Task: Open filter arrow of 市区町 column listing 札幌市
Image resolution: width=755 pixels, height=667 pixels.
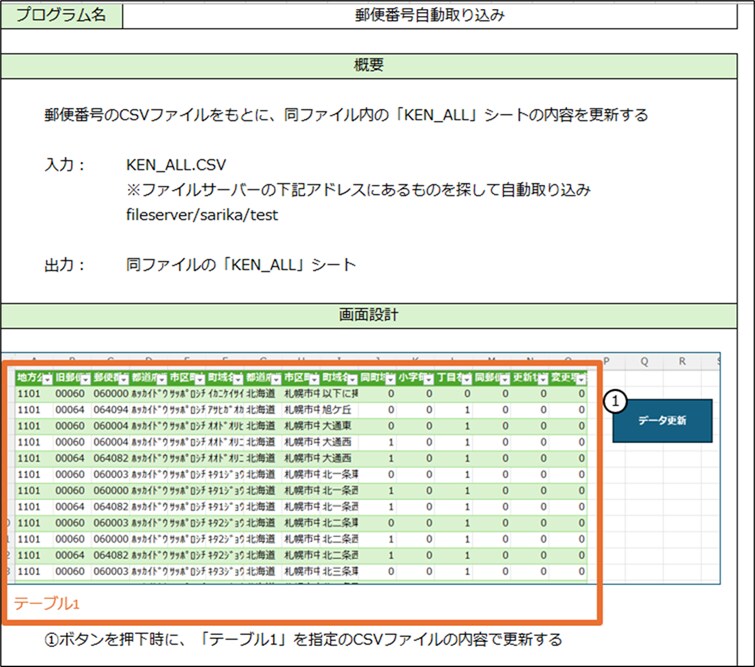Action: click(314, 380)
